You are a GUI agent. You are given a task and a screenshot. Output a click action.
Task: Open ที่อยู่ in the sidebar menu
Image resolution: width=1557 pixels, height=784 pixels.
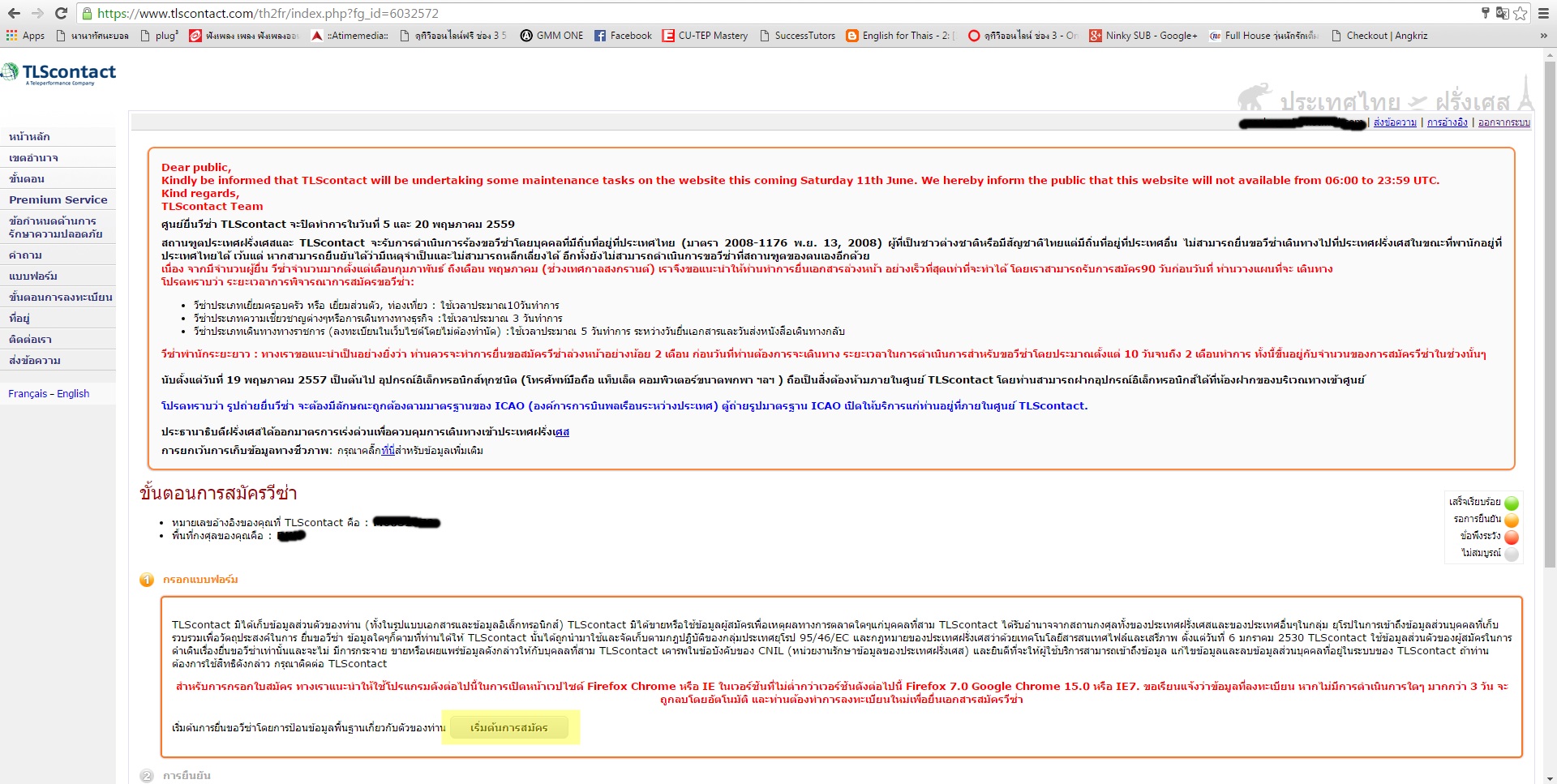pos(58,318)
